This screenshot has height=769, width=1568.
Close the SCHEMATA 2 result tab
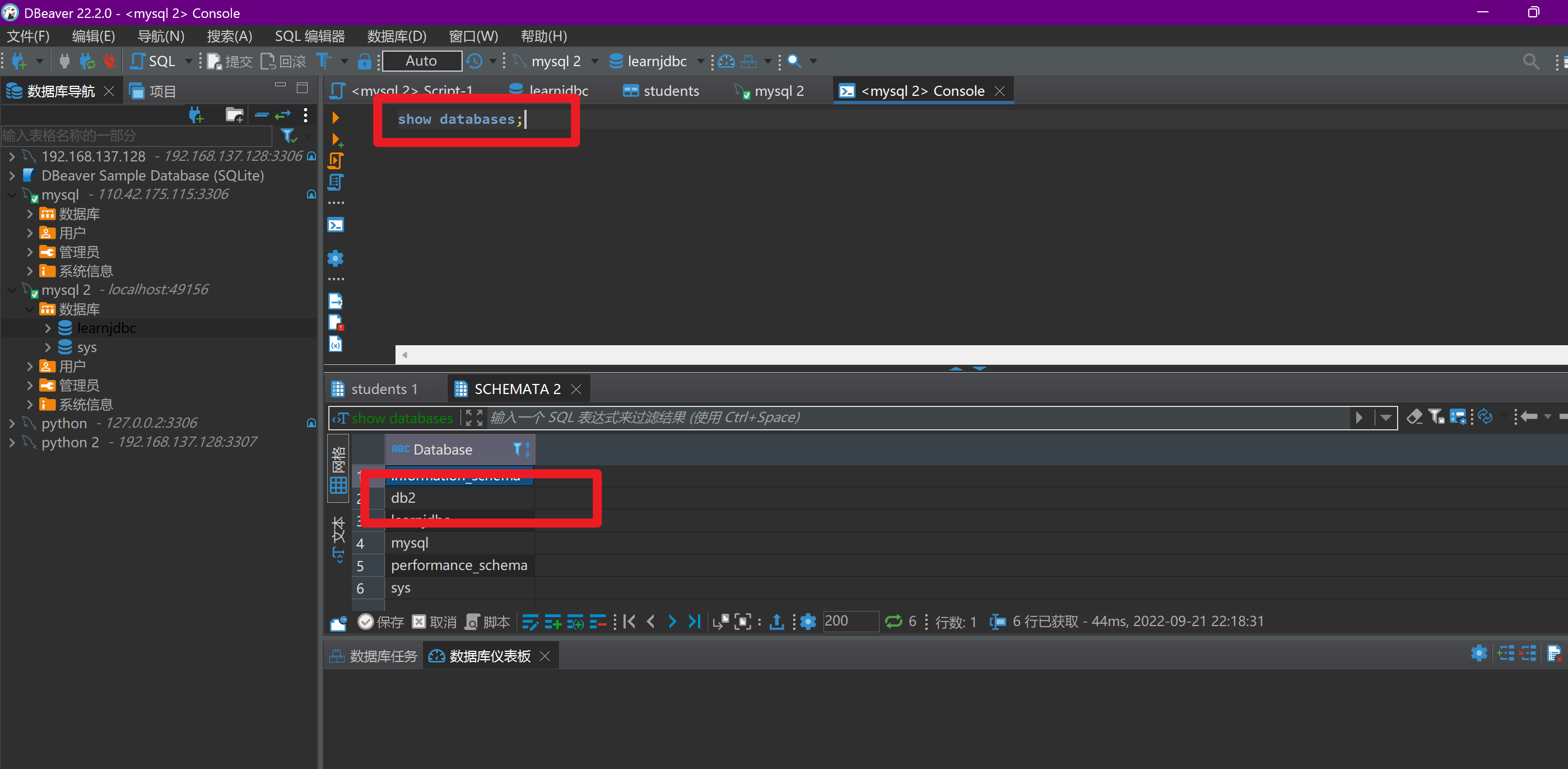[x=576, y=389]
